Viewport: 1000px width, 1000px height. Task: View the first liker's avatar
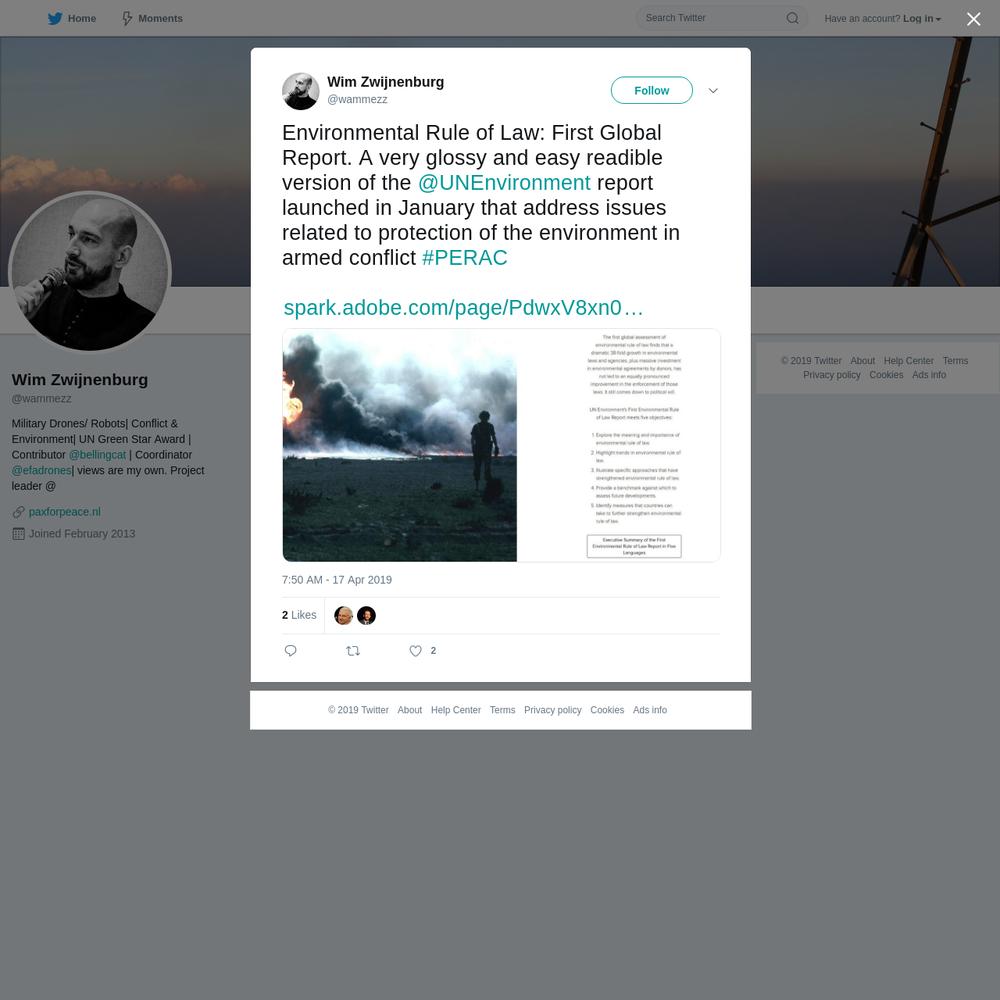343,615
